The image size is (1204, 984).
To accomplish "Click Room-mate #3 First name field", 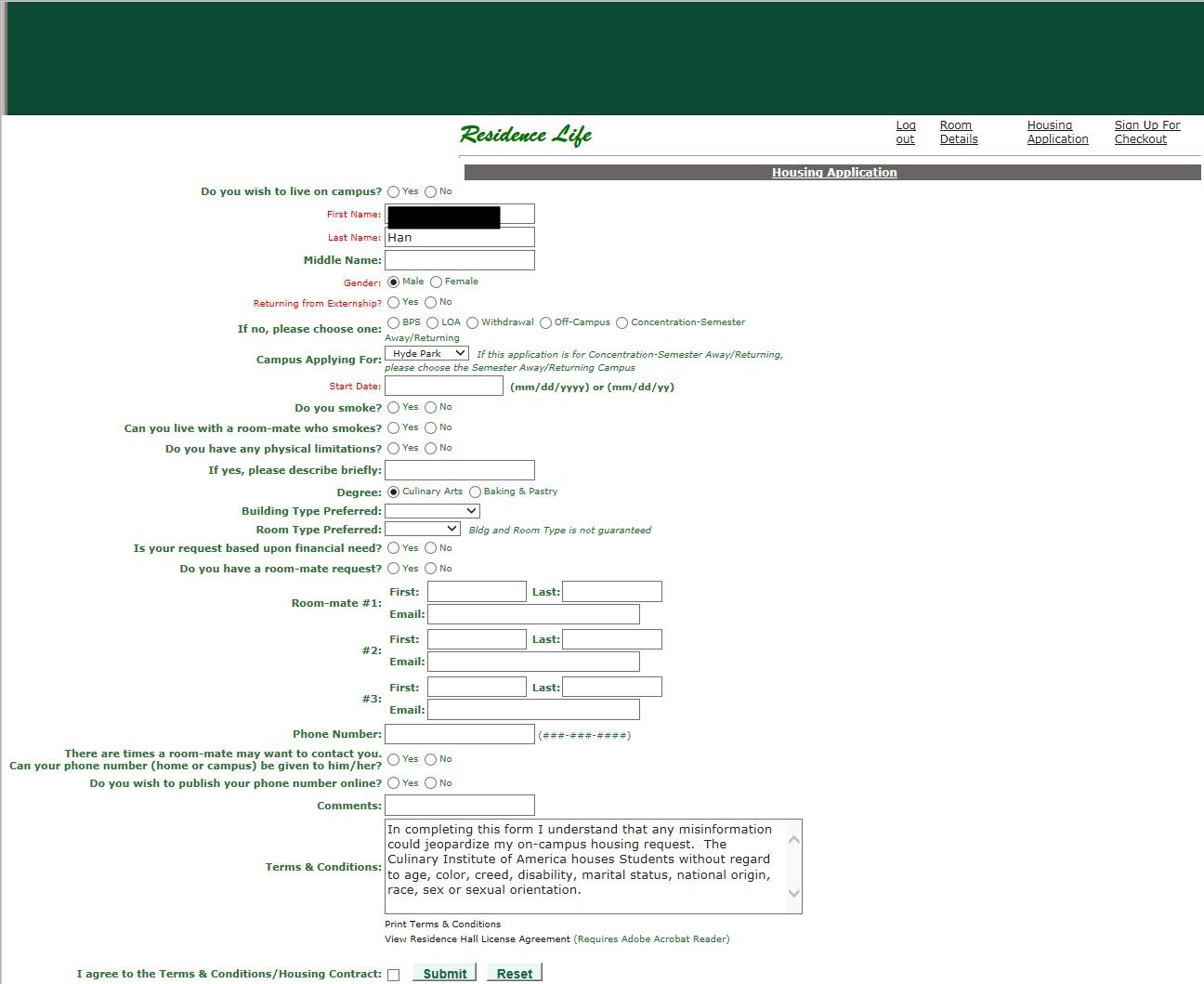I will click(x=477, y=687).
